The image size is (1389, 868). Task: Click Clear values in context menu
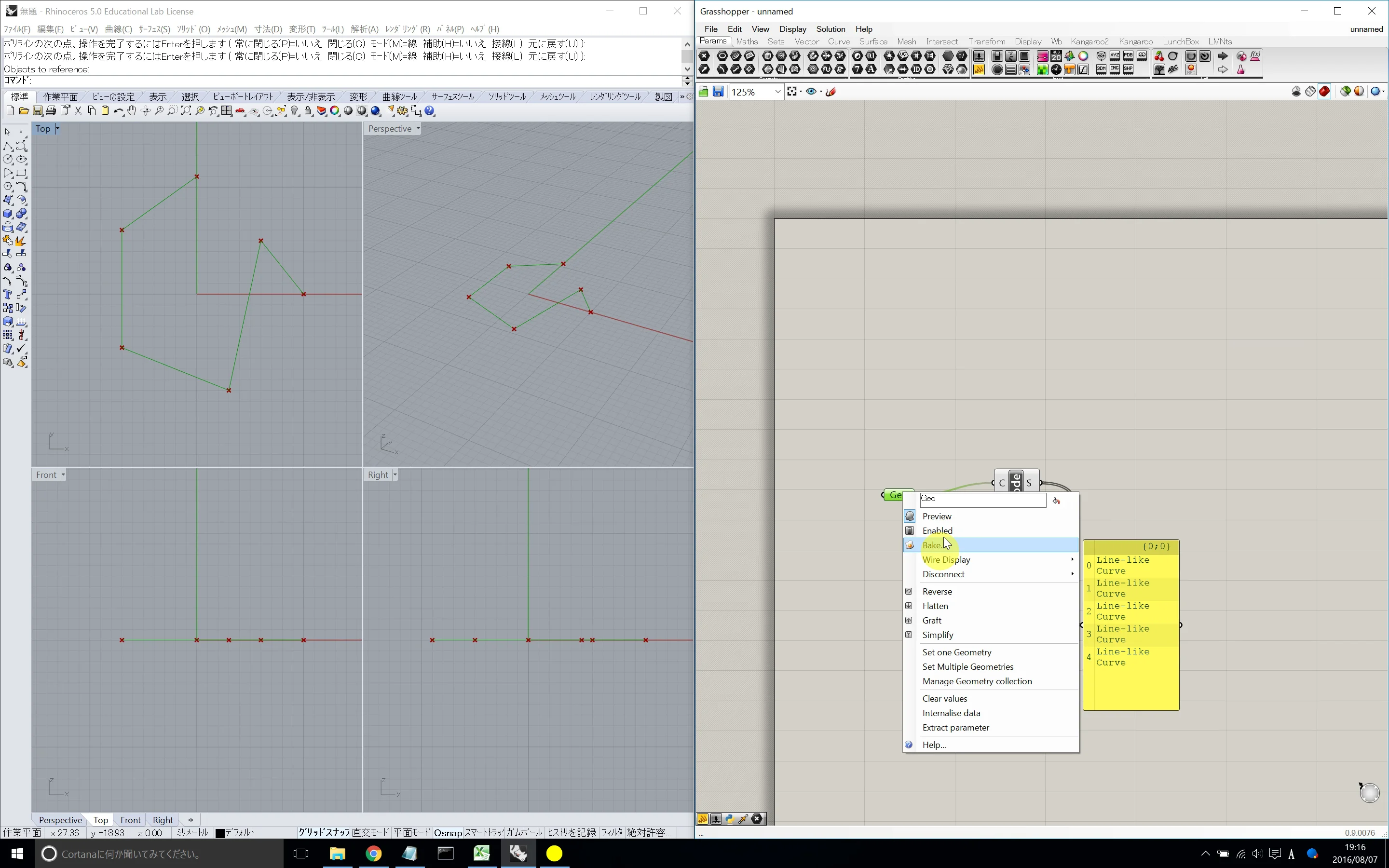pyautogui.click(x=991, y=699)
